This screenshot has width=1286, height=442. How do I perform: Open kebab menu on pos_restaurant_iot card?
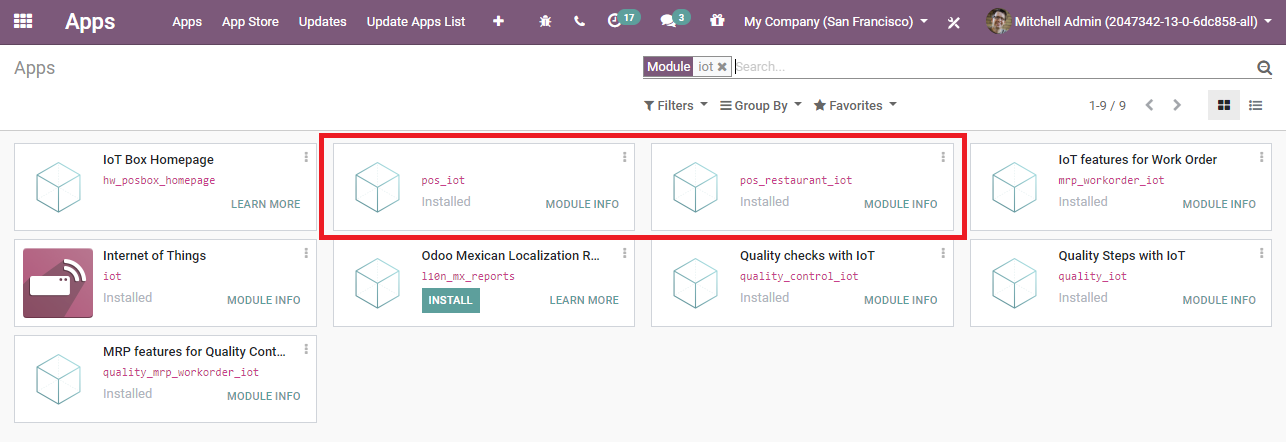point(943,157)
